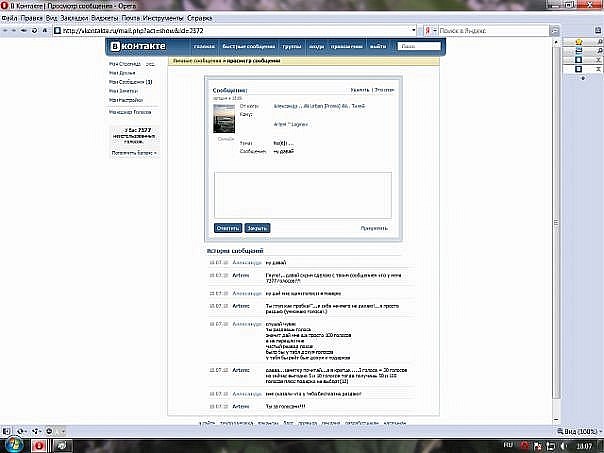Viewport: 604px width, 453px height.
Task: Click the volume speaker tray icon
Action: click(563, 446)
